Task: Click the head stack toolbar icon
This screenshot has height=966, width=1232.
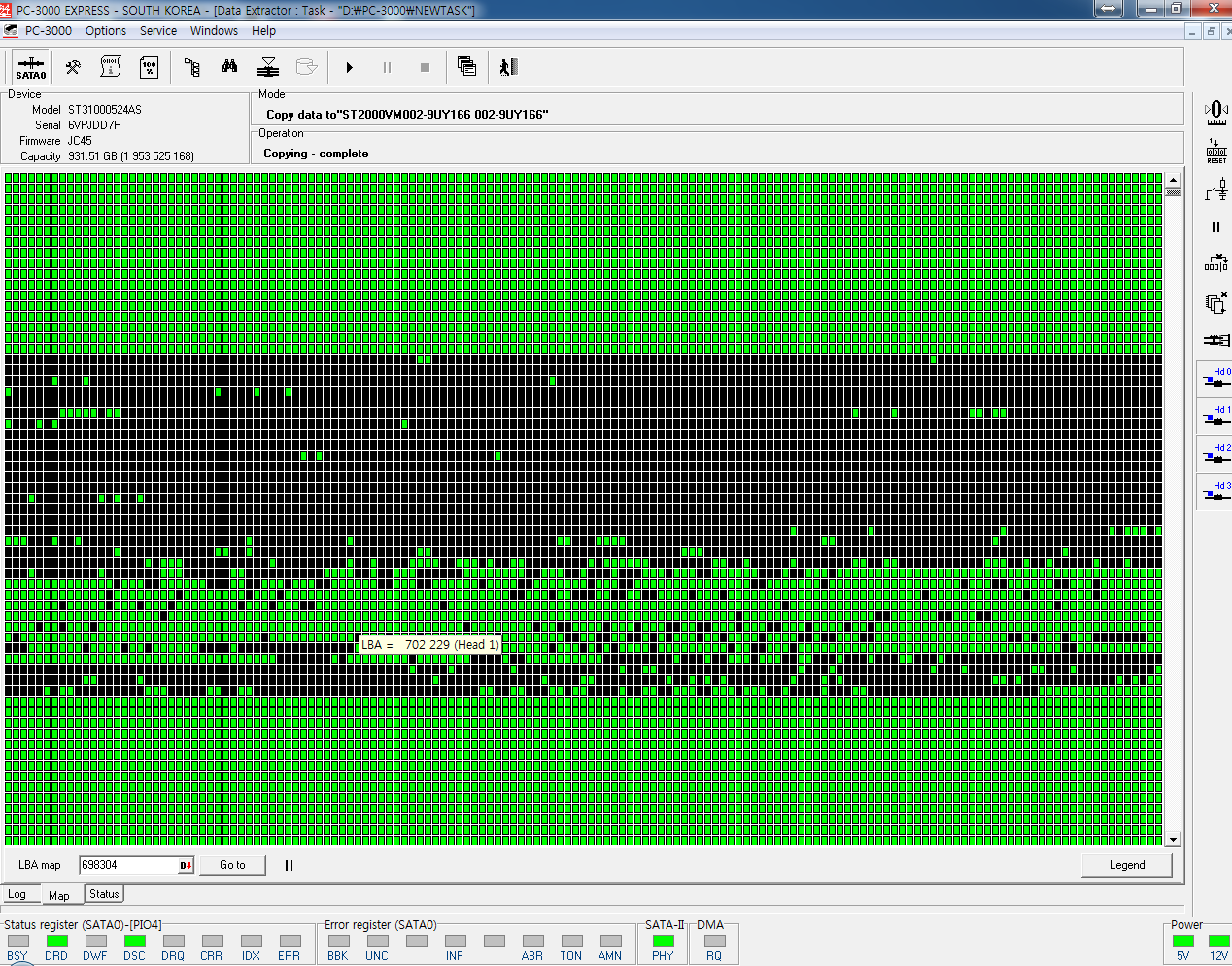Action: 268,67
